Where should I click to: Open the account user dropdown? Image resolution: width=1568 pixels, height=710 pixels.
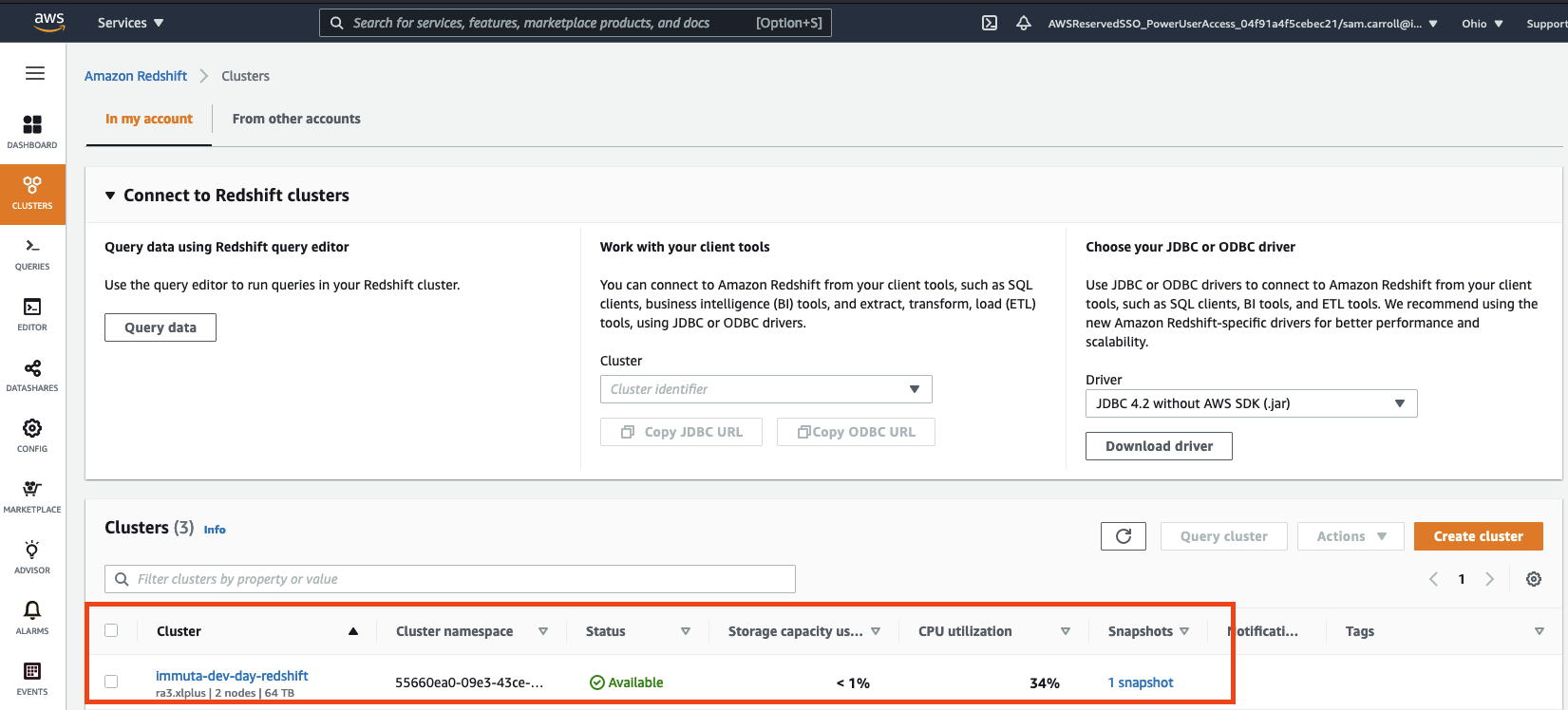[x=1242, y=24]
